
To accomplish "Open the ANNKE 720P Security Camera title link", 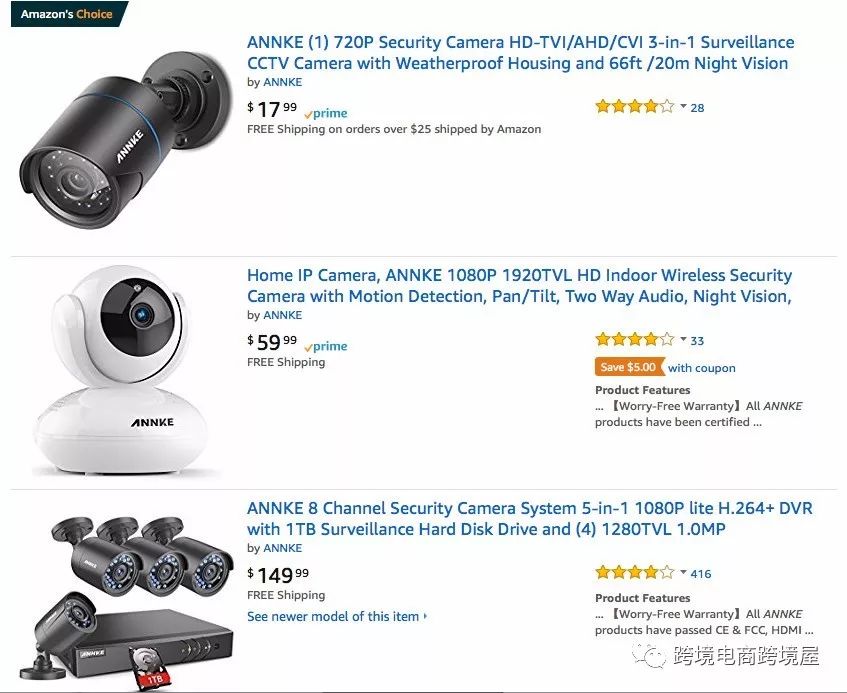I will pos(521,52).
